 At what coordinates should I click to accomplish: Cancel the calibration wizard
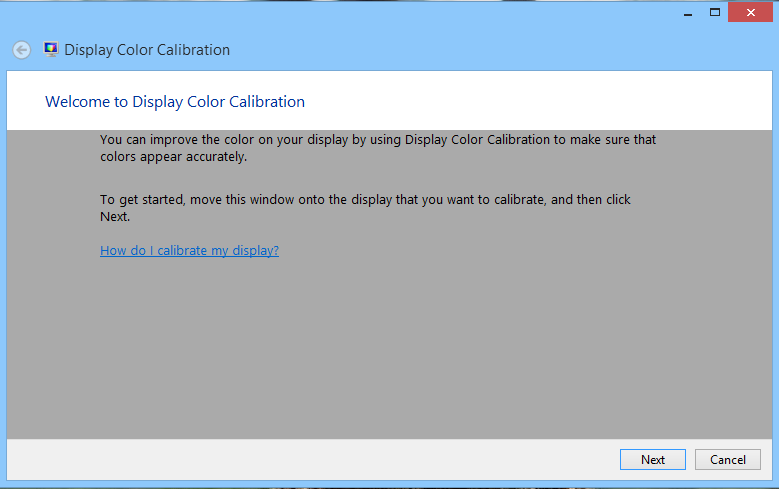point(727,460)
